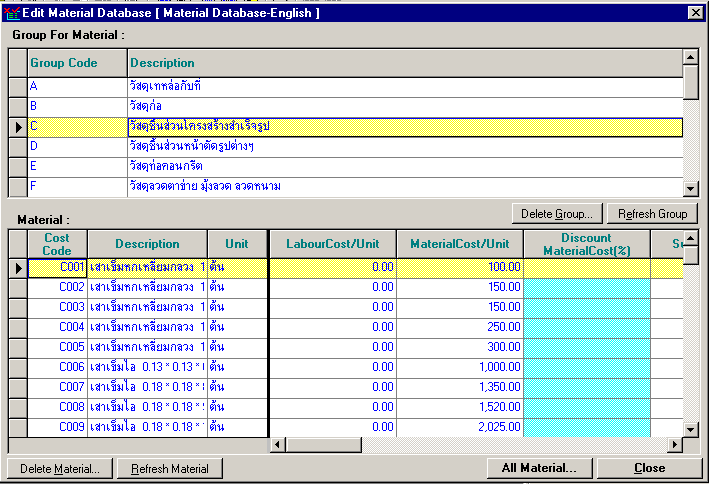
Task: Click material cost 250.00 for C004
Action: [x=460, y=327]
